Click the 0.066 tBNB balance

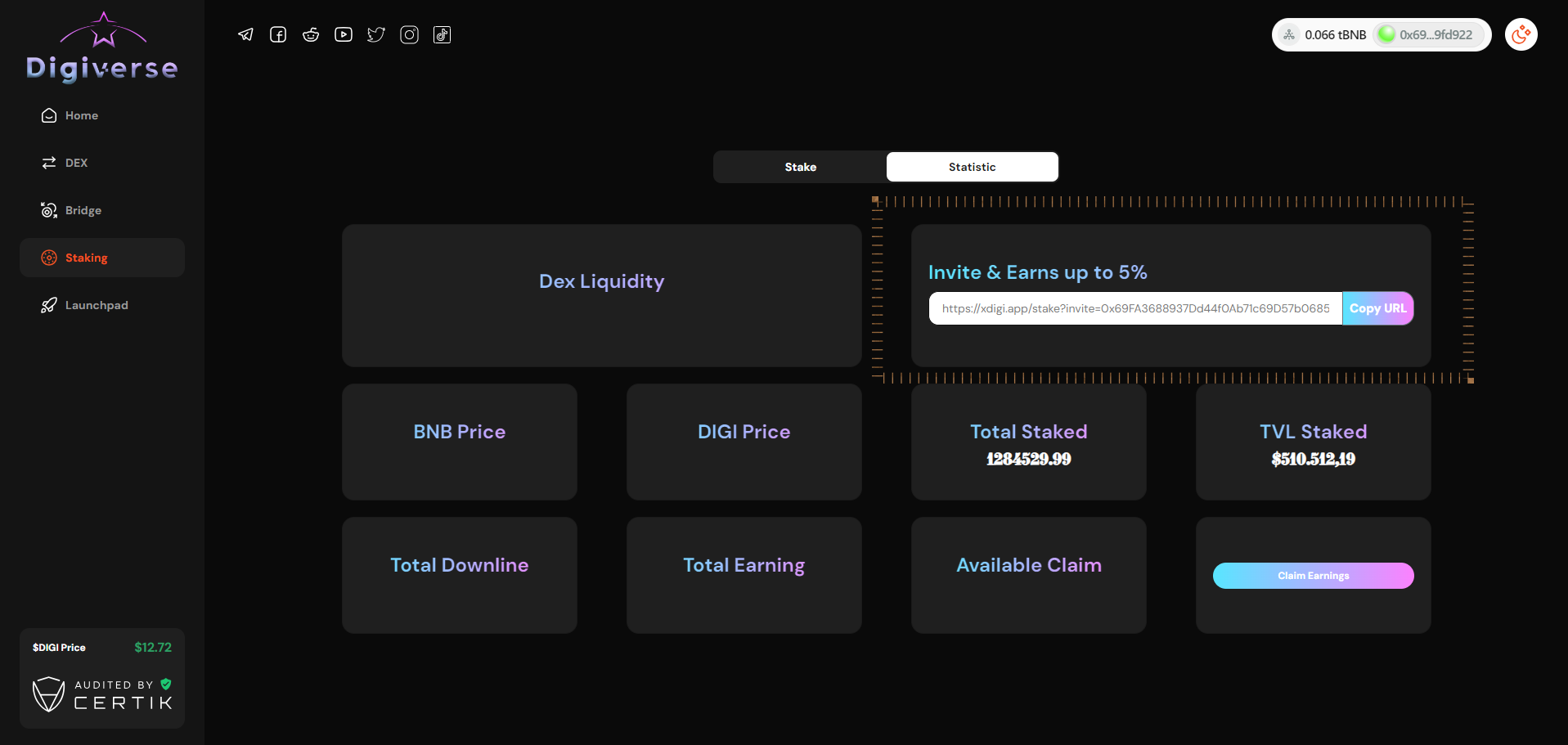pos(1336,34)
